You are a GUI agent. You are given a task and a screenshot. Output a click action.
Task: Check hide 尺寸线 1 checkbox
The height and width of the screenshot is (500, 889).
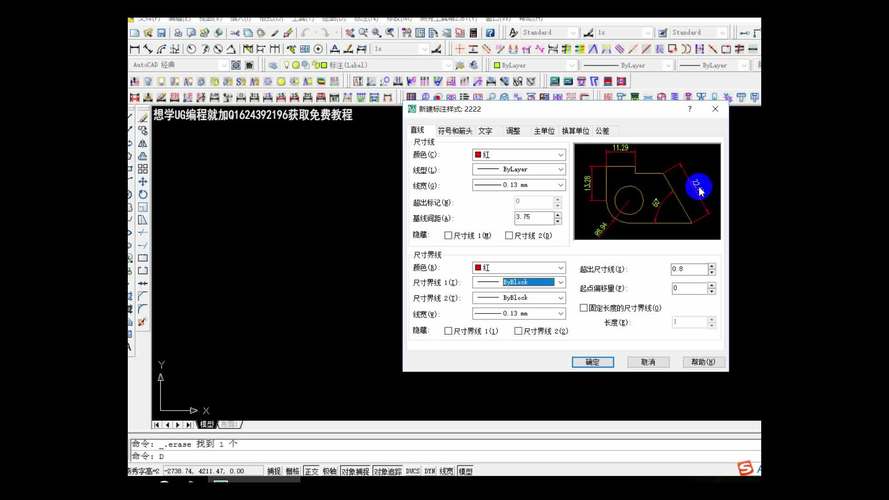448,235
